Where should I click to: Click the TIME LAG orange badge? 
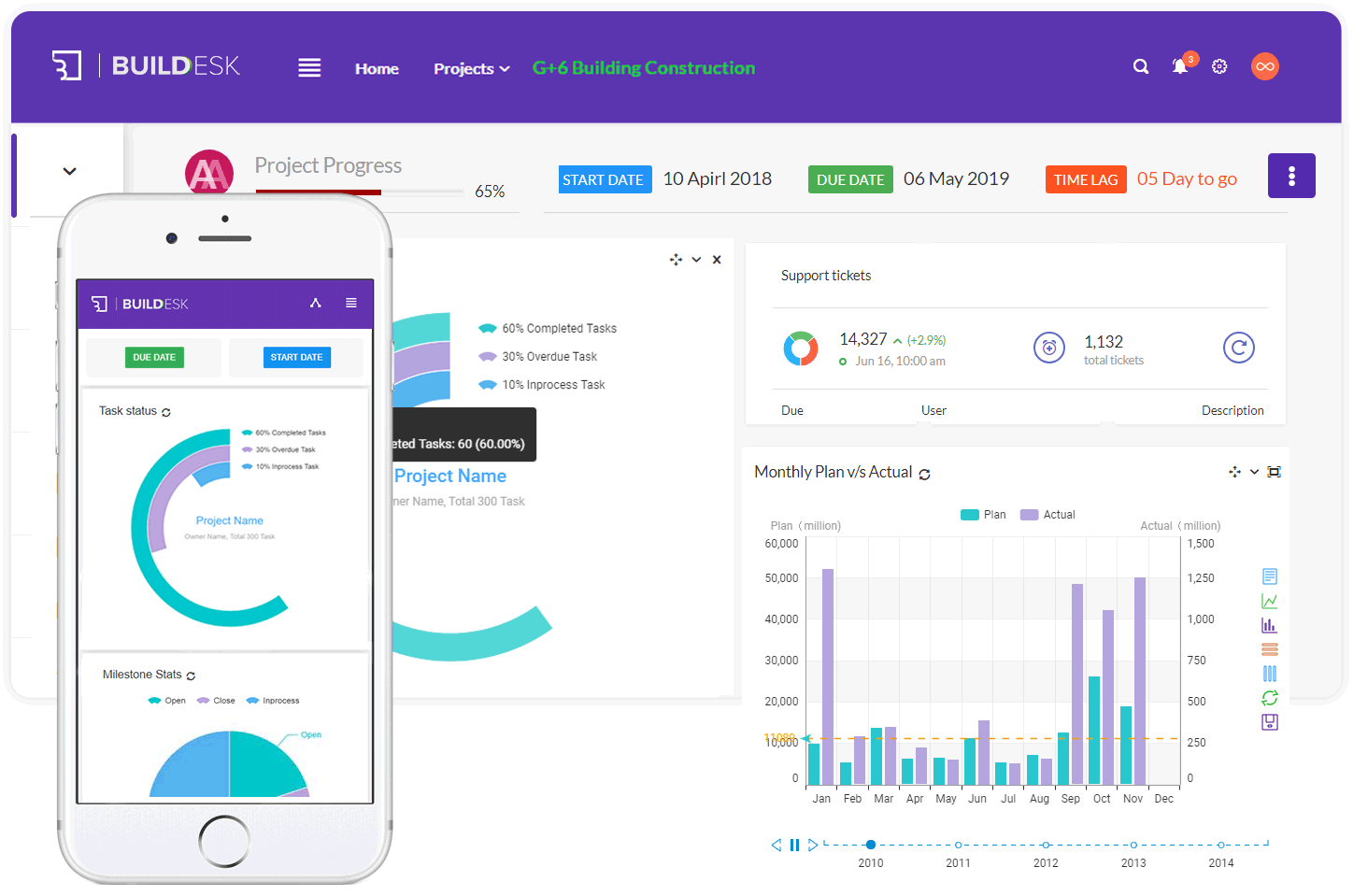[1086, 179]
